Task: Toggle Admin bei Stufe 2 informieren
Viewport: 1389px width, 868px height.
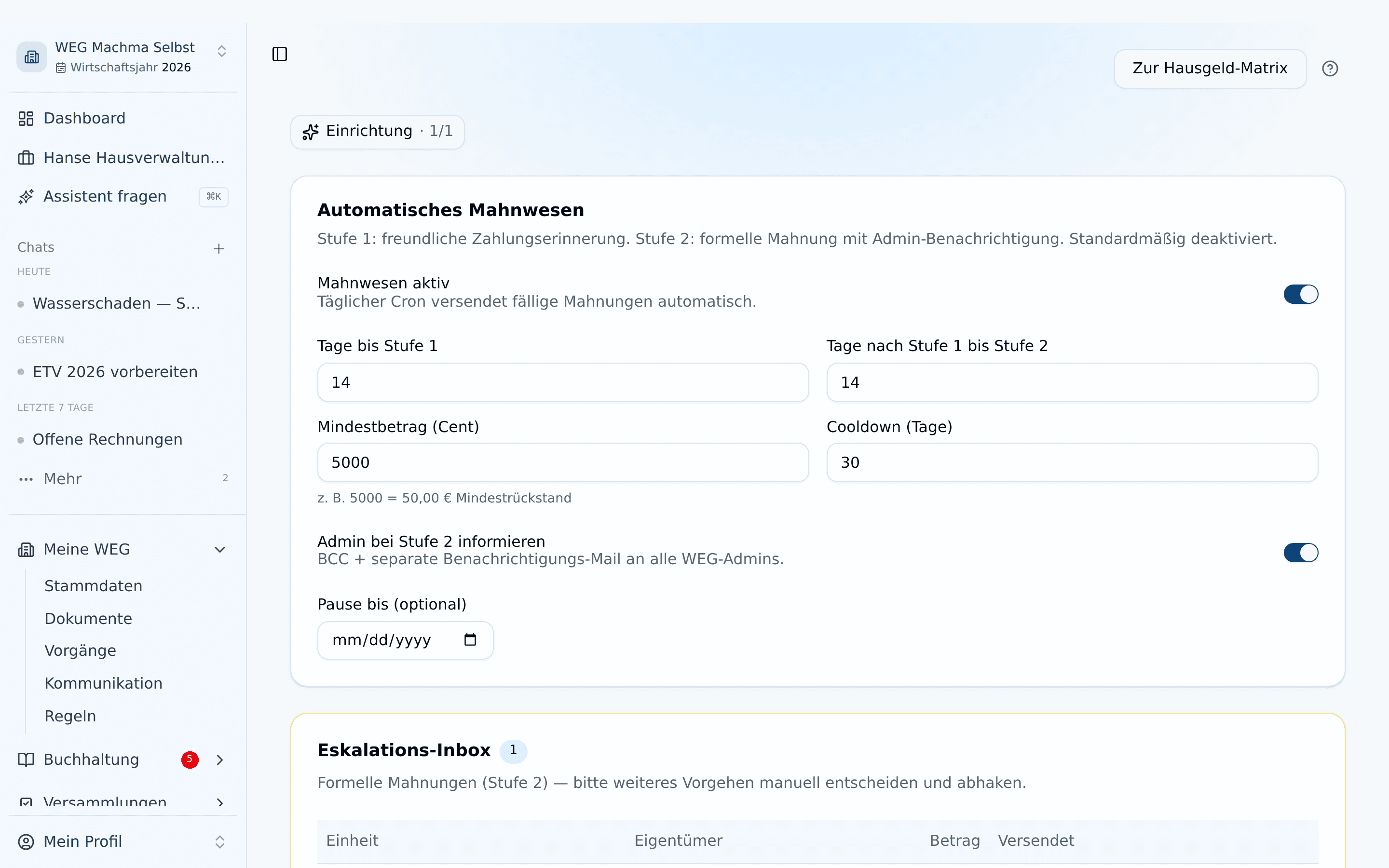Action: tap(1301, 552)
